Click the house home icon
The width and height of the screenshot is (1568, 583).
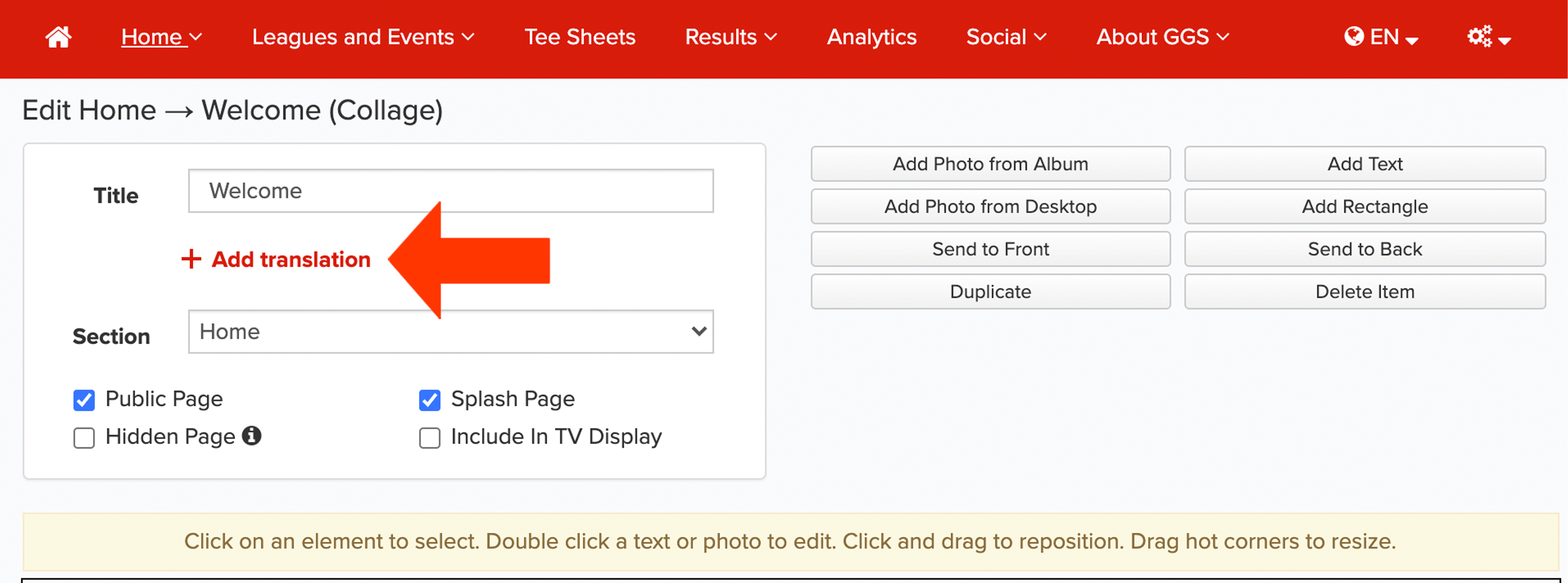pyautogui.click(x=59, y=37)
